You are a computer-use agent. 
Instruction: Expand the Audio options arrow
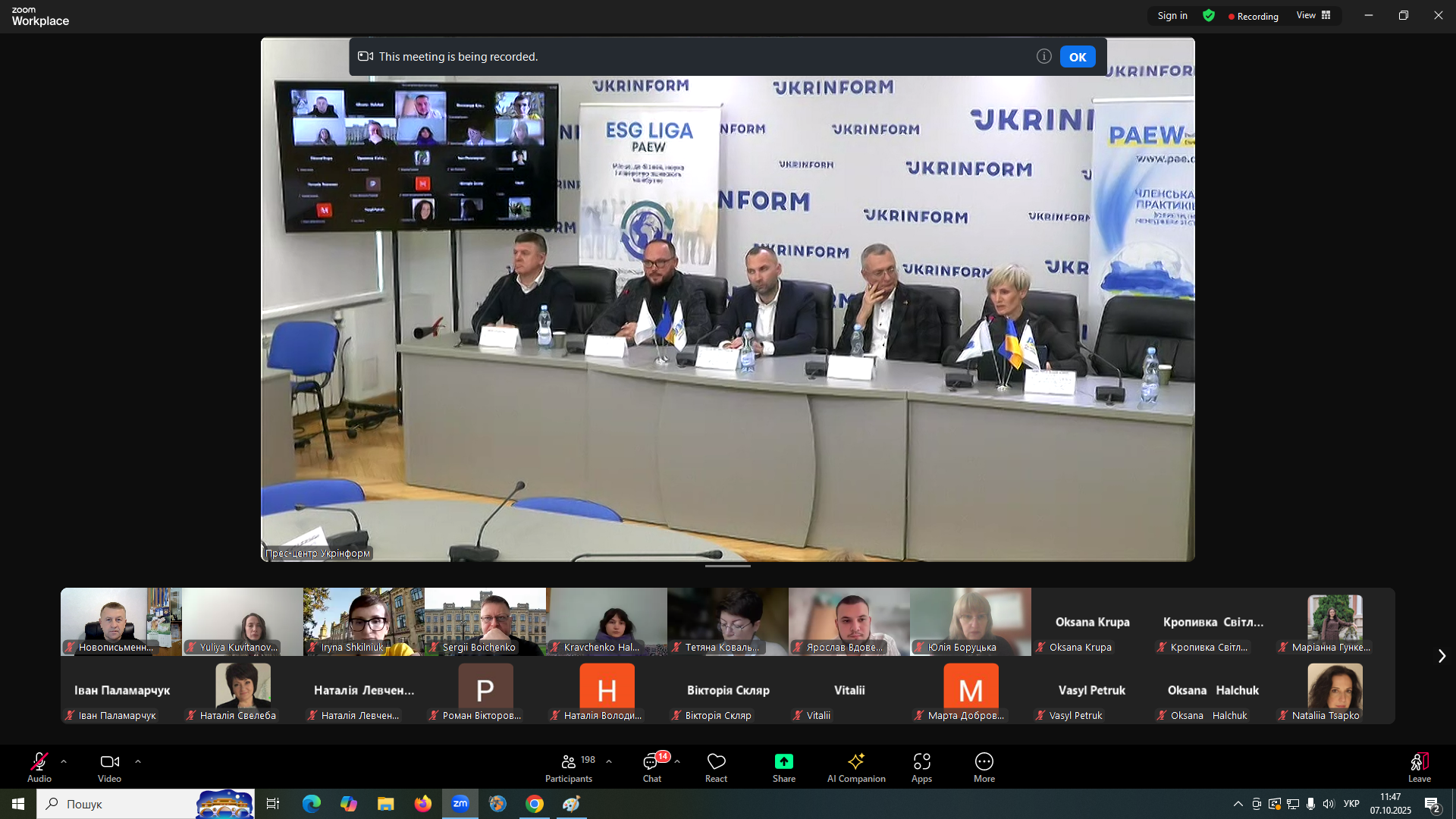pyautogui.click(x=64, y=761)
